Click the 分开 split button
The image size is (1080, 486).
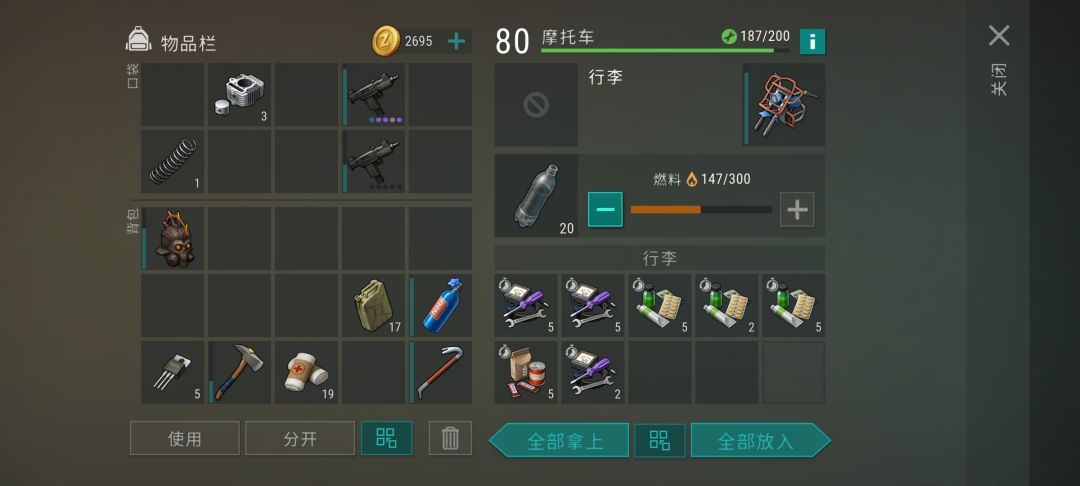(x=300, y=438)
